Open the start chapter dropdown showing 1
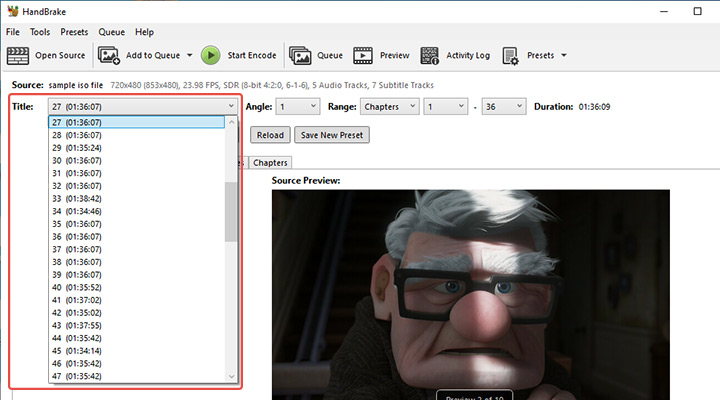Screen dimensions: 720x400 click(x=445, y=107)
